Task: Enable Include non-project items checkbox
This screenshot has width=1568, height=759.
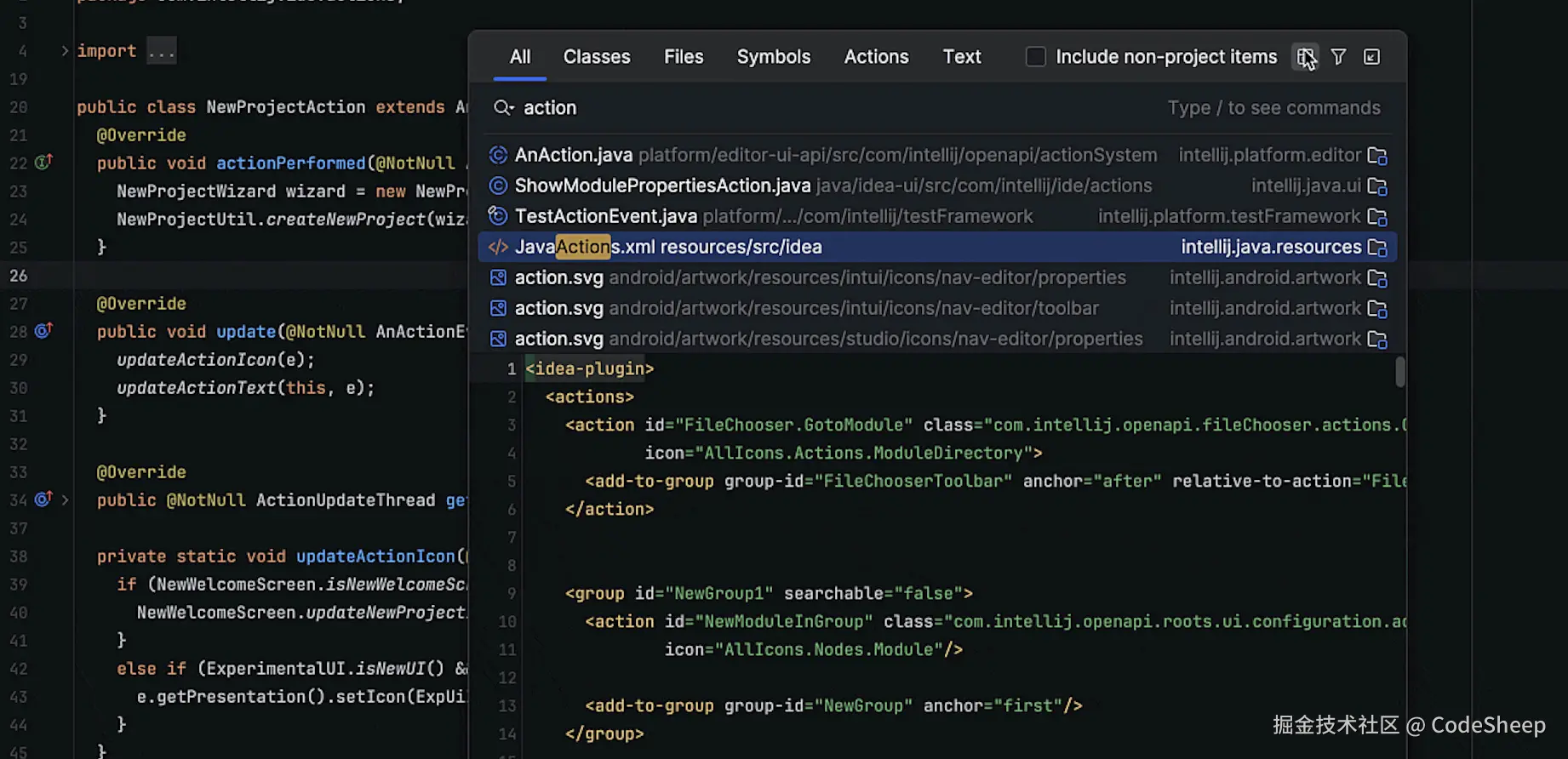Action: 1035,57
